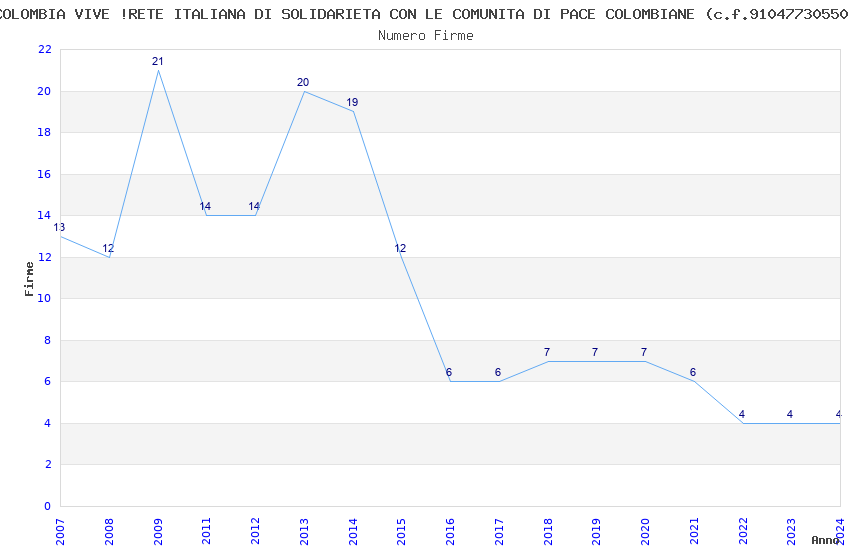Image resolution: width=850 pixels, height=550 pixels.
Task: Click the data label 14 for 2011
Action: click(x=205, y=206)
